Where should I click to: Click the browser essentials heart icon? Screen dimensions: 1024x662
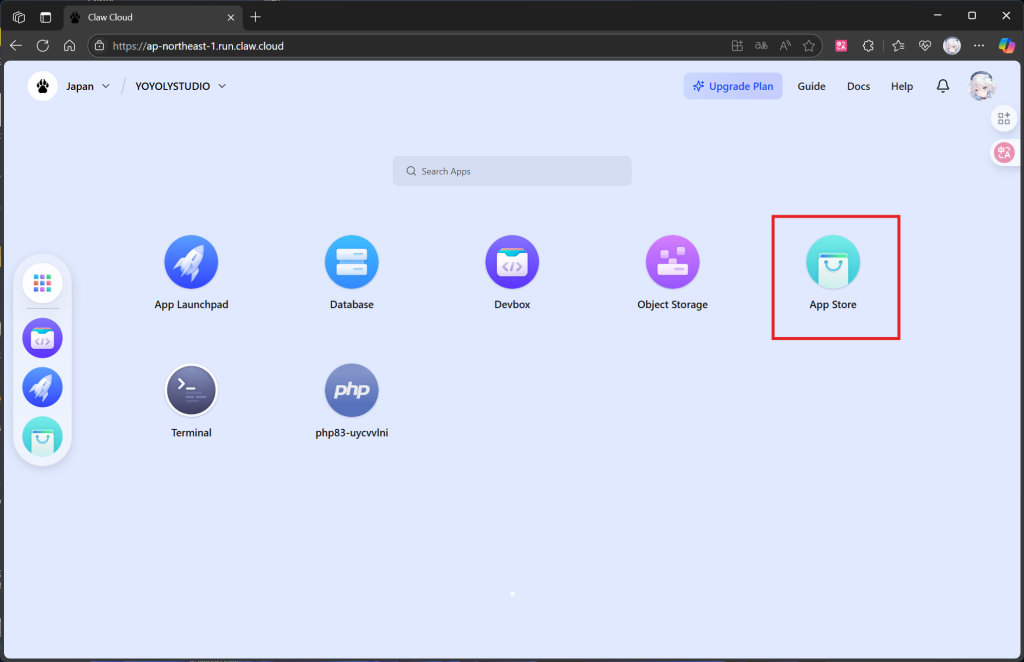click(x=925, y=46)
